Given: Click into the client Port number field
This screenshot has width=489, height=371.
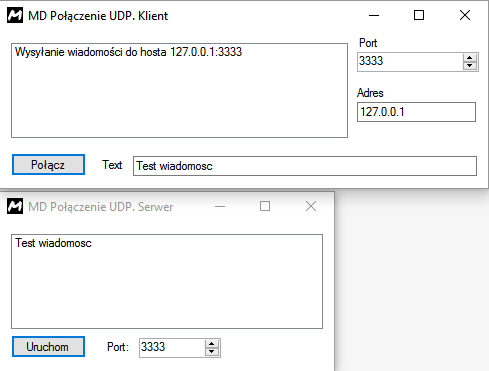Looking at the screenshot, I should pyautogui.click(x=410, y=61).
